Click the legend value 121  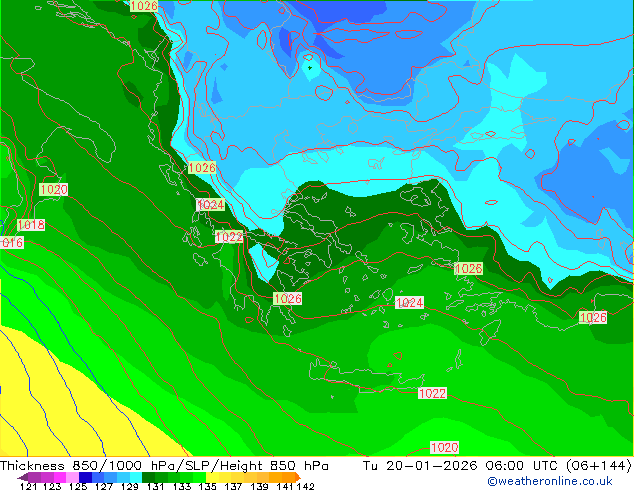[x=28, y=486]
